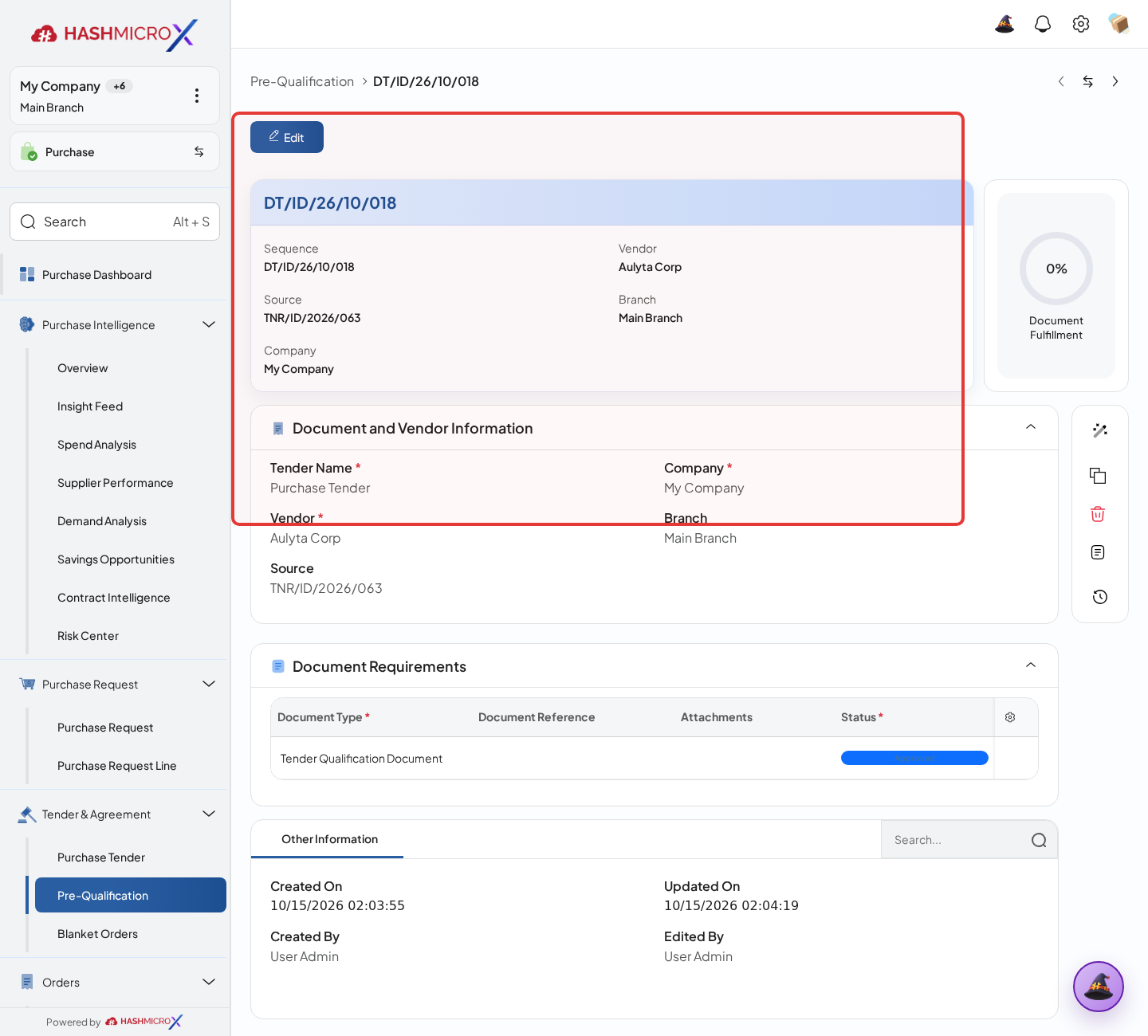Open Supplier Performance in the sidebar
This screenshot has width=1148, height=1036.
pyautogui.click(x=115, y=483)
